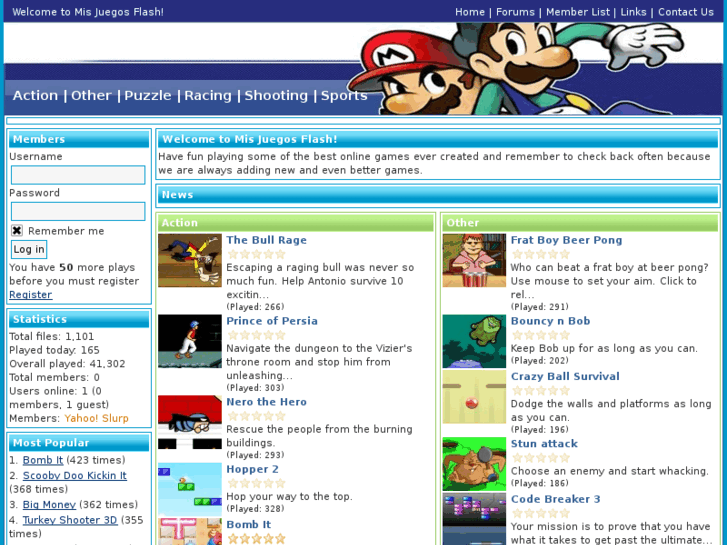The height and width of the screenshot is (545, 727).
Task: Click the Other section header
Action: pyautogui.click(x=580, y=223)
